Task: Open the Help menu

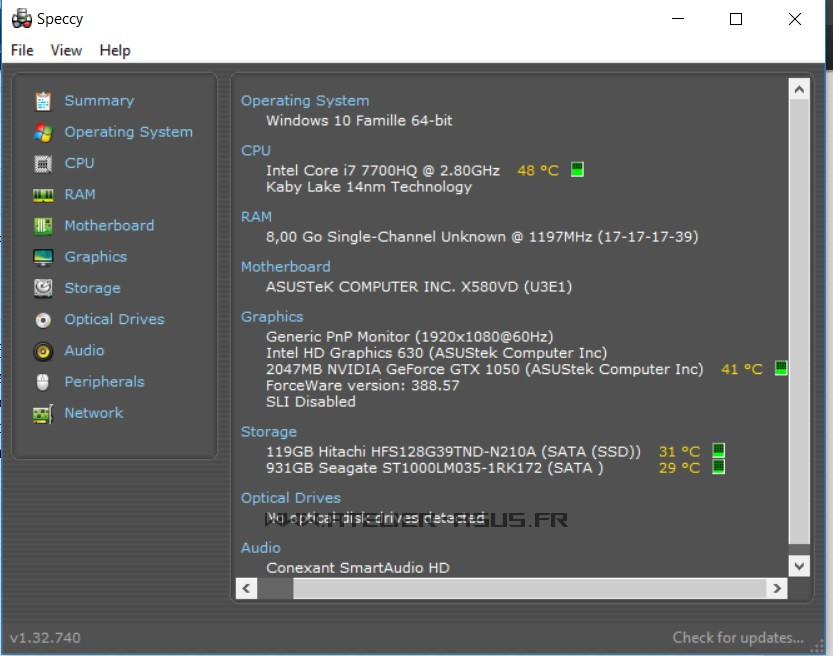Action: pyautogui.click(x=115, y=50)
